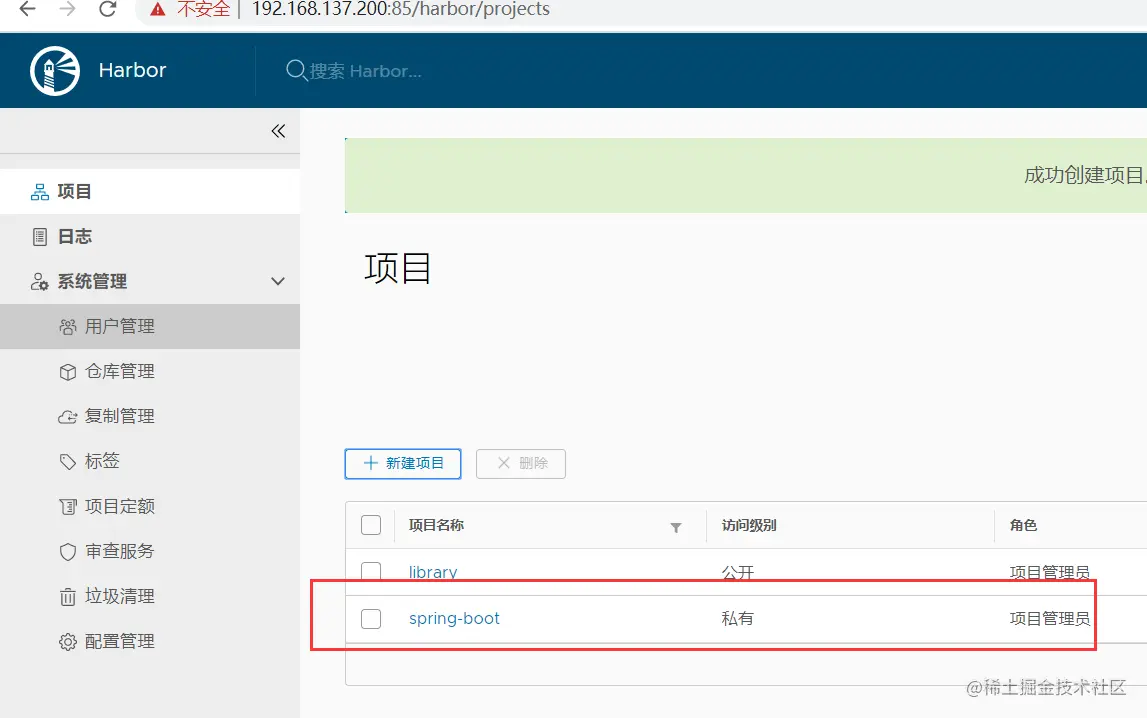Click the 审查服务 shield icon
This screenshot has height=718, width=1147.
(x=67, y=552)
